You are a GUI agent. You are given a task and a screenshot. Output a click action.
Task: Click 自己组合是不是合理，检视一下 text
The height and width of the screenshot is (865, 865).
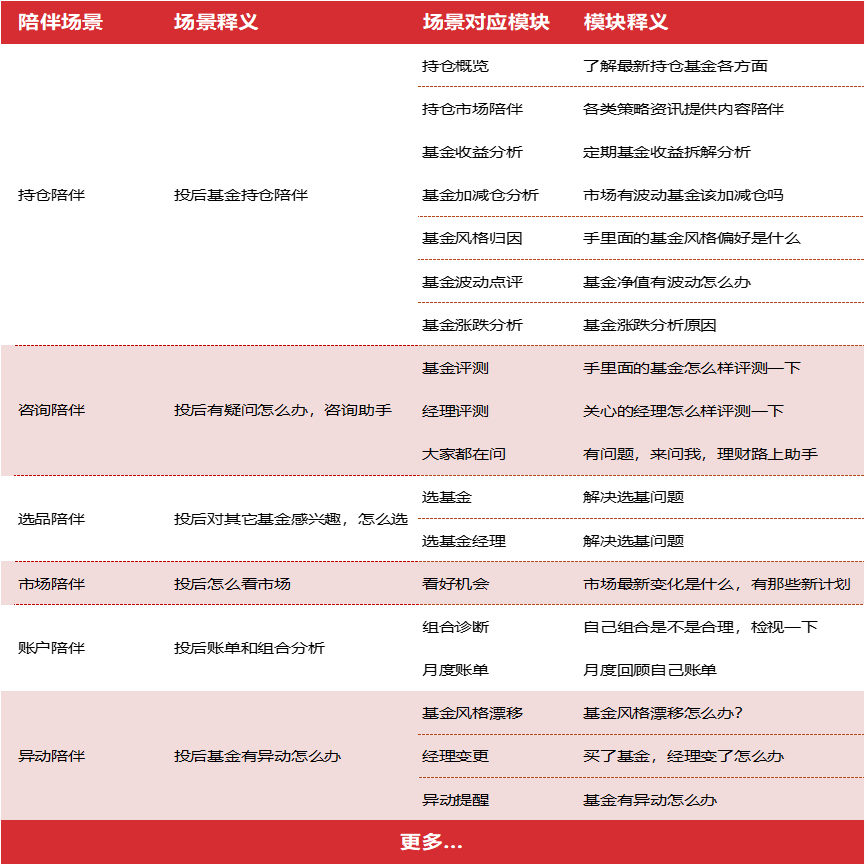pyautogui.click(x=700, y=627)
